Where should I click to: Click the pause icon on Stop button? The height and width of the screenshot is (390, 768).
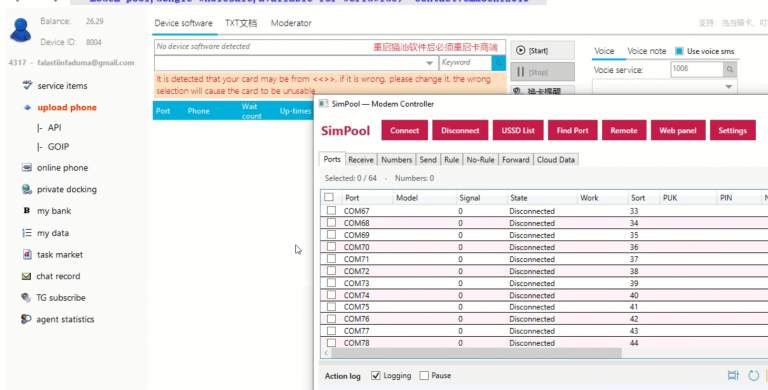pos(520,72)
